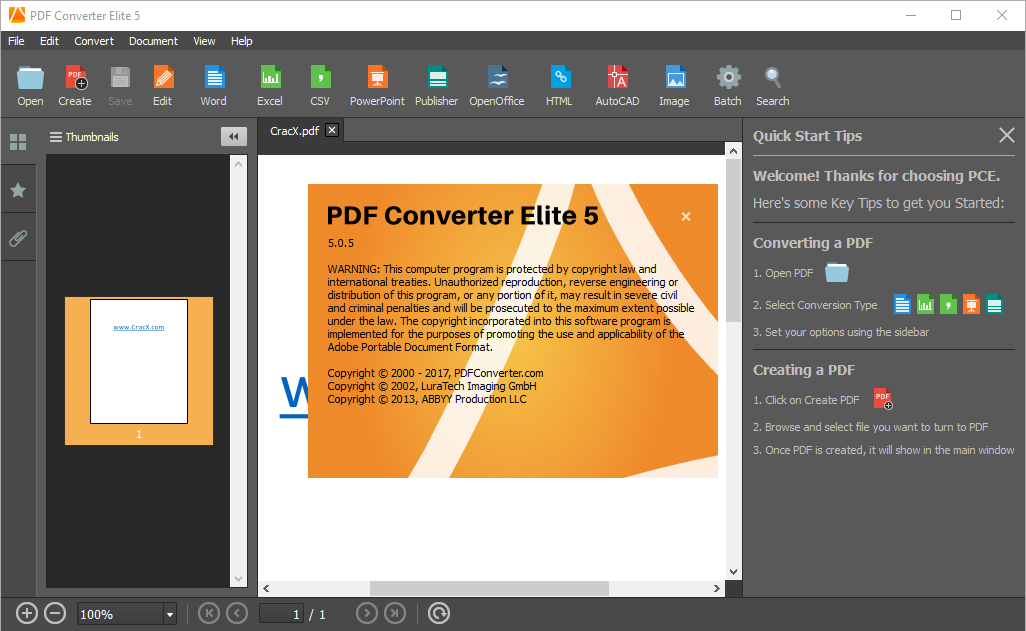Open bookmarks star panel in sidebar
The height and width of the screenshot is (631, 1026).
(x=18, y=190)
